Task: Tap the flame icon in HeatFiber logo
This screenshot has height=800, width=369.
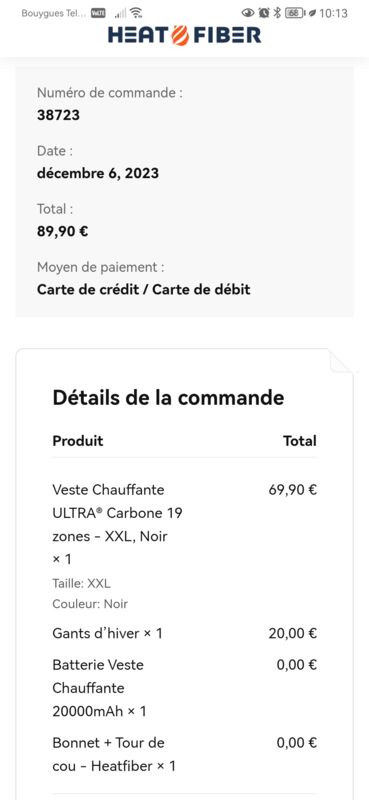Action: click(x=180, y=35)
